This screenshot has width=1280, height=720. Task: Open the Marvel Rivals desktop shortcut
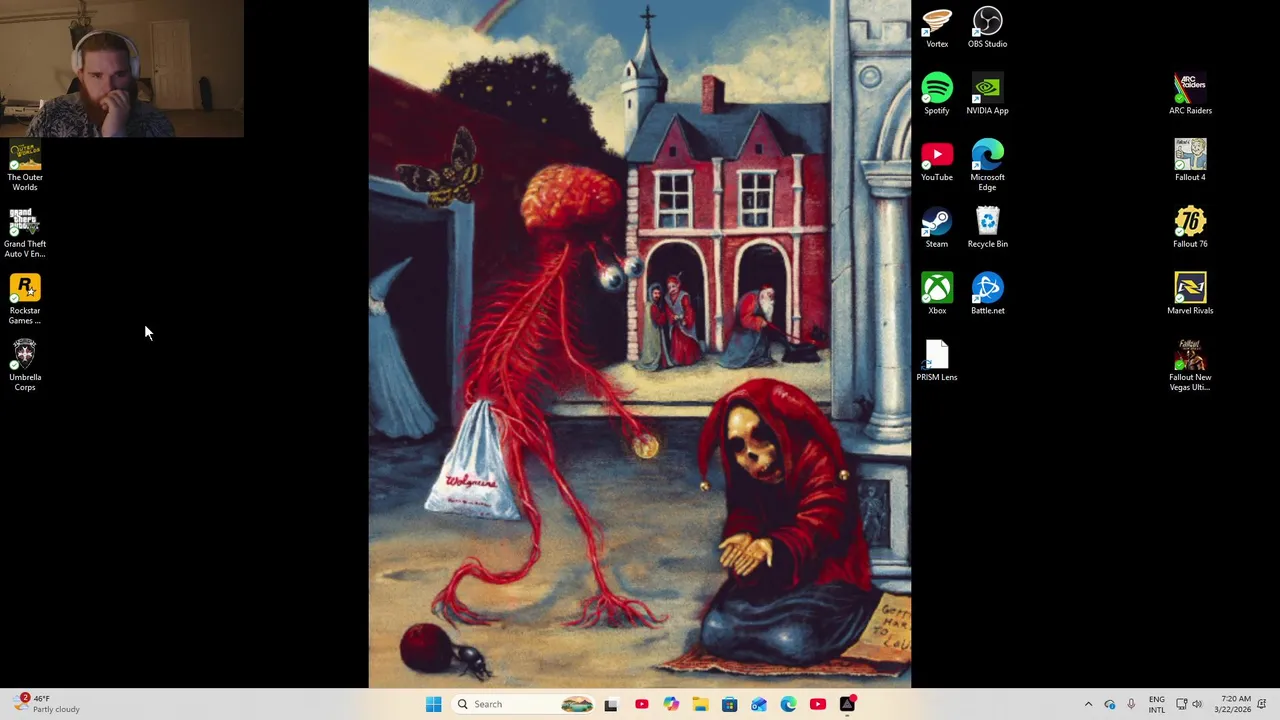tap(1190, 294)
